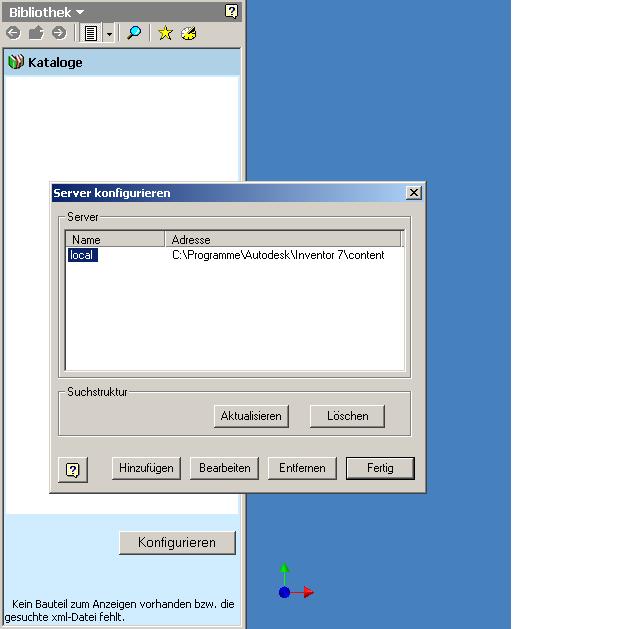
Task: Sort by the Adresse column header
Action: 283,239
